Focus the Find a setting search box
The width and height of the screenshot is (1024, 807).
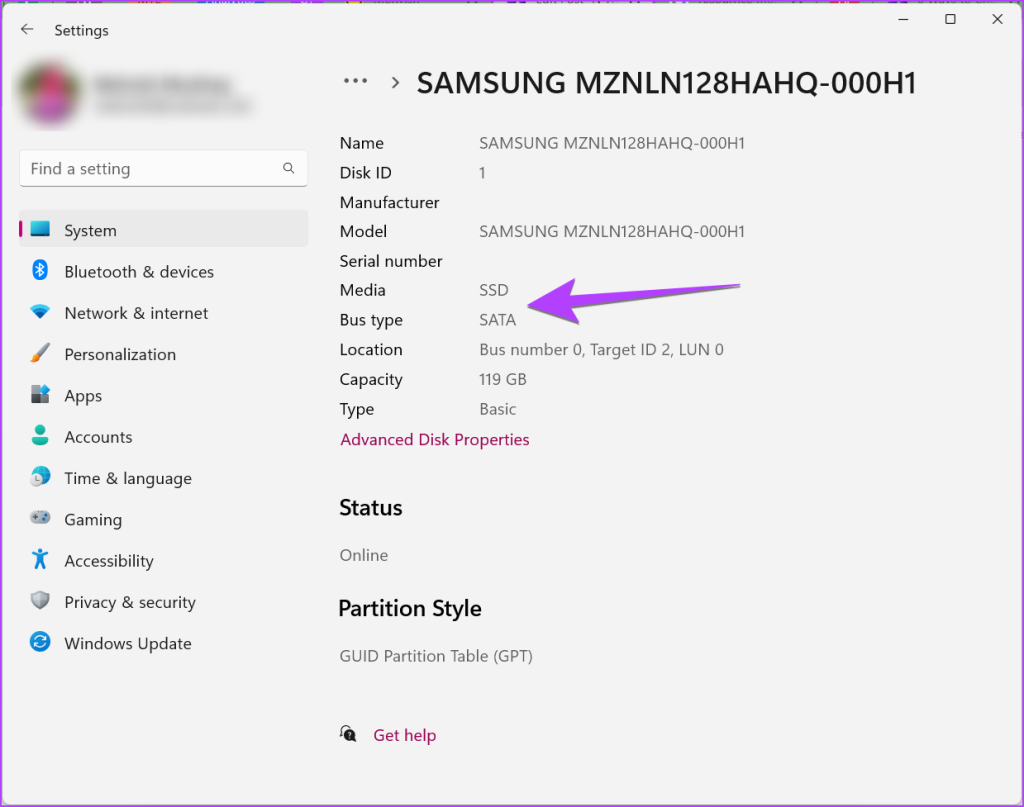[163, 168]
